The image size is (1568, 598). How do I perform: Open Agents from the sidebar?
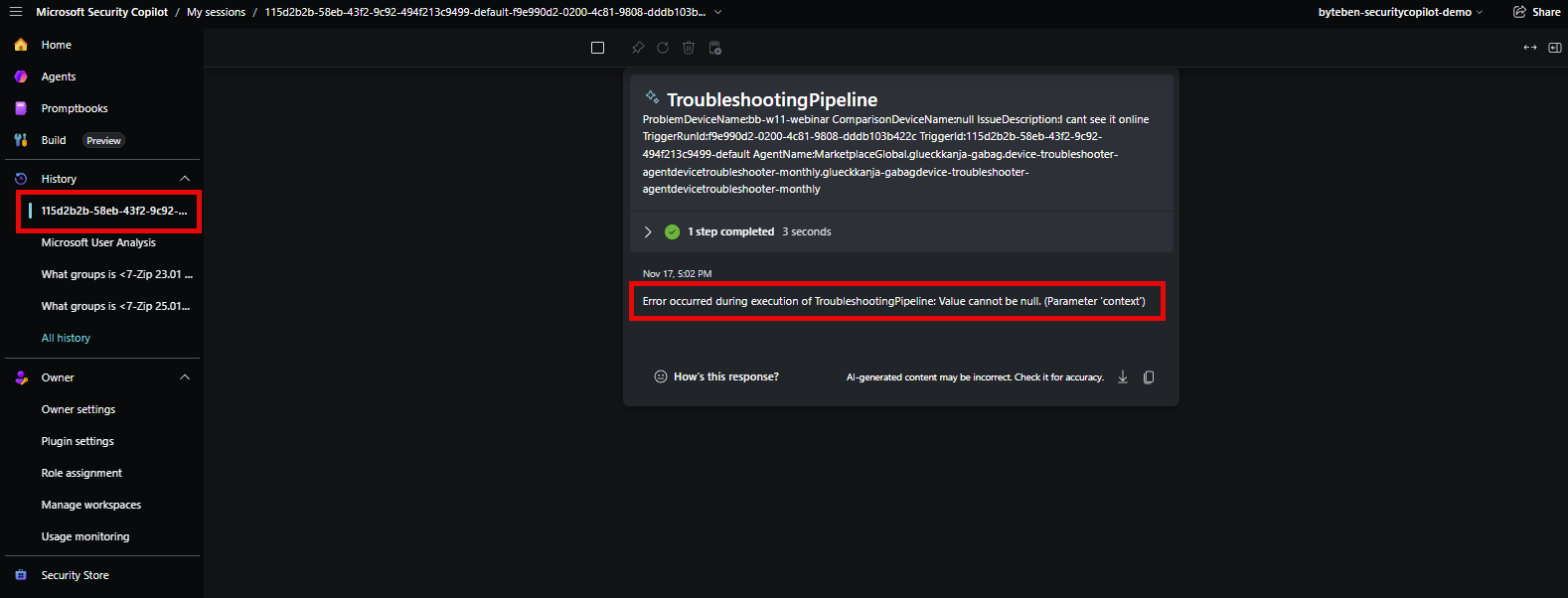[59, 76]
